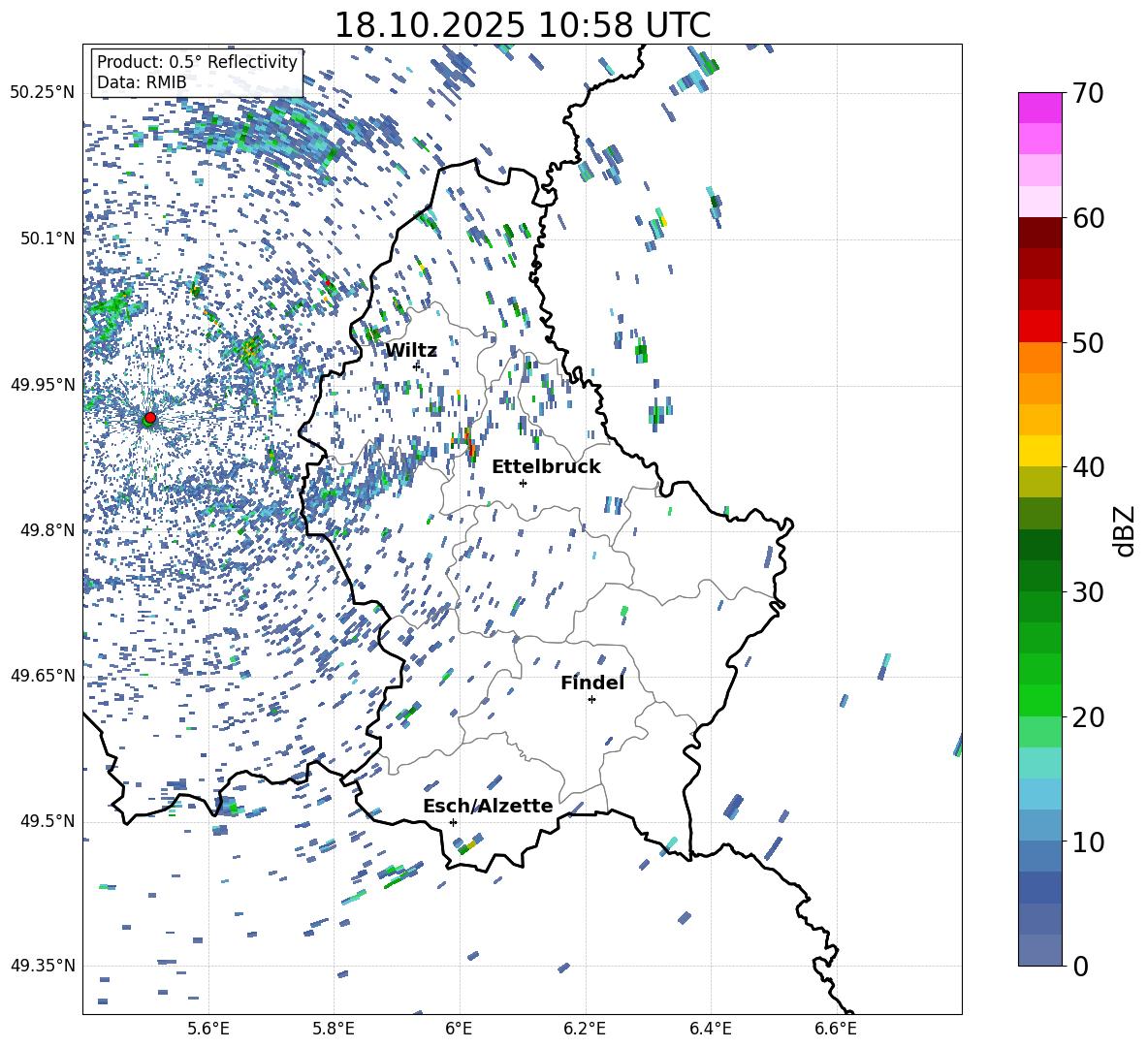Select the Ettelbruck city label

tap(546, 466)
